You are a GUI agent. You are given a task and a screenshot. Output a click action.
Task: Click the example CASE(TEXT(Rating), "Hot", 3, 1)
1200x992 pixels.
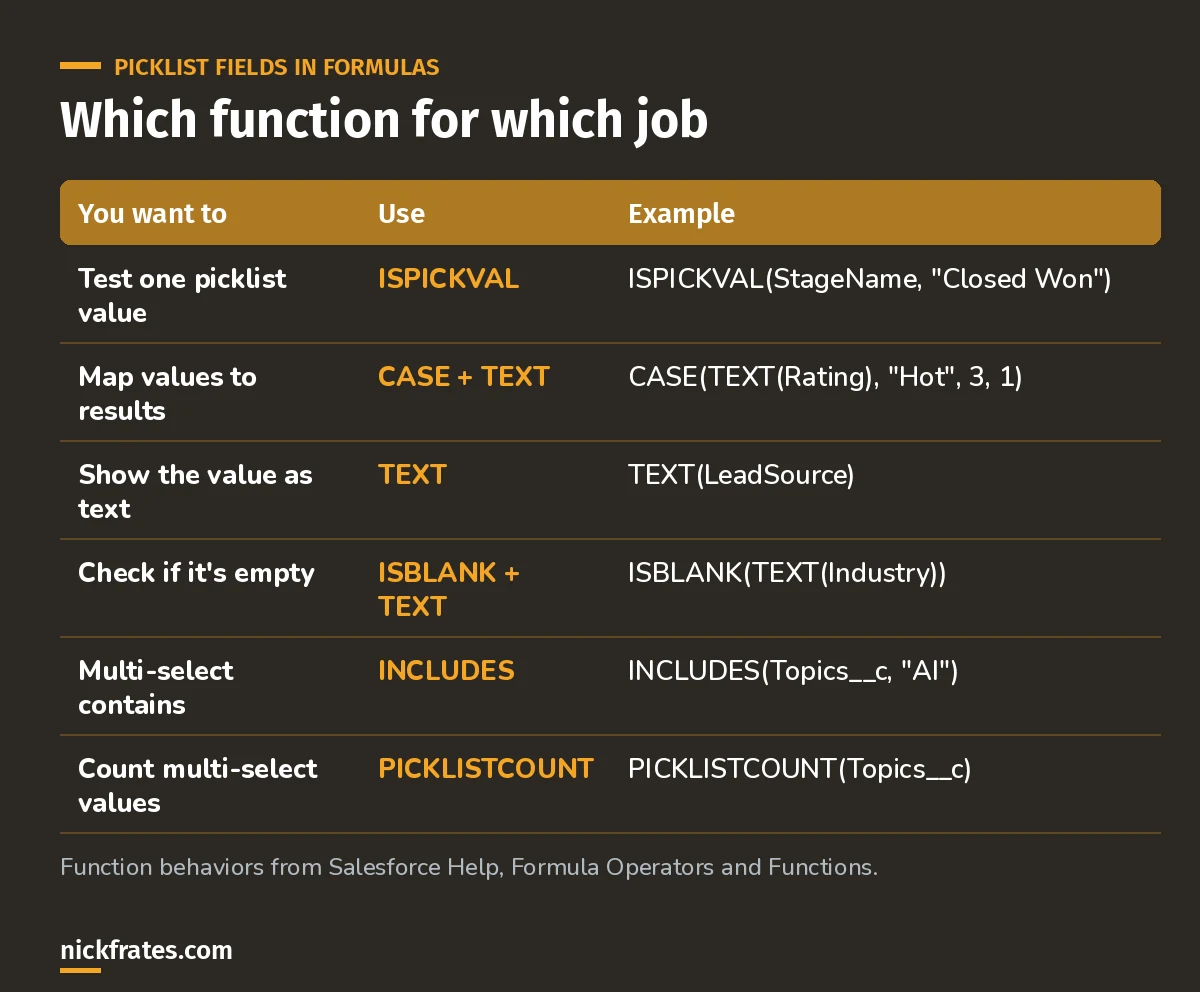[x=825, y=376]
